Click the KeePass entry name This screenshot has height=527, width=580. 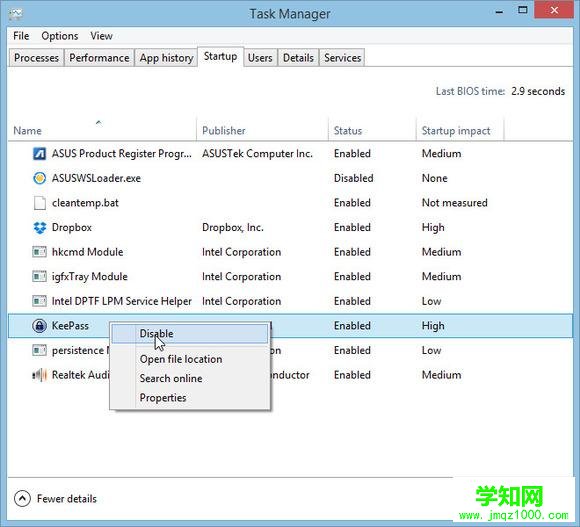coord(70,326)
